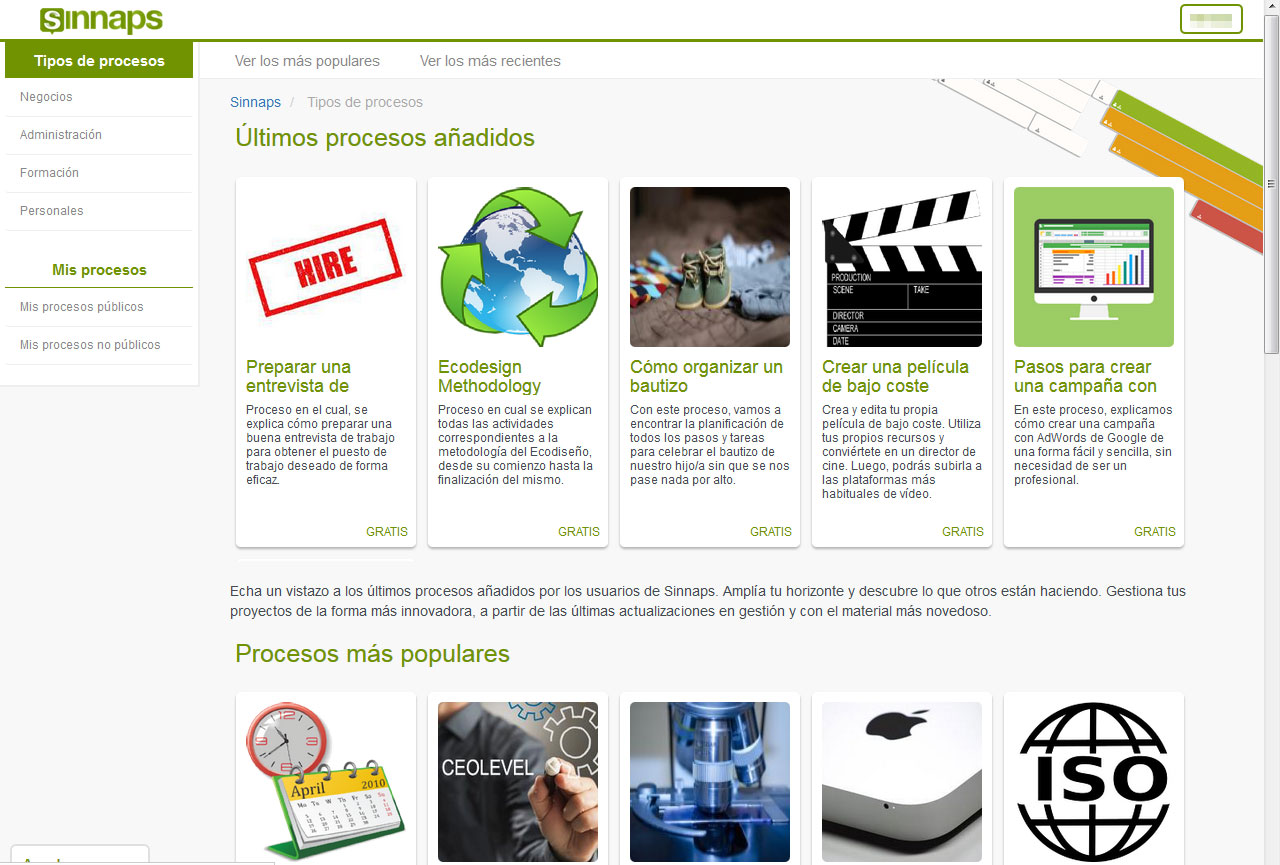Open 'Cómo organizar un bautizo' title

[x=706, y=376]
